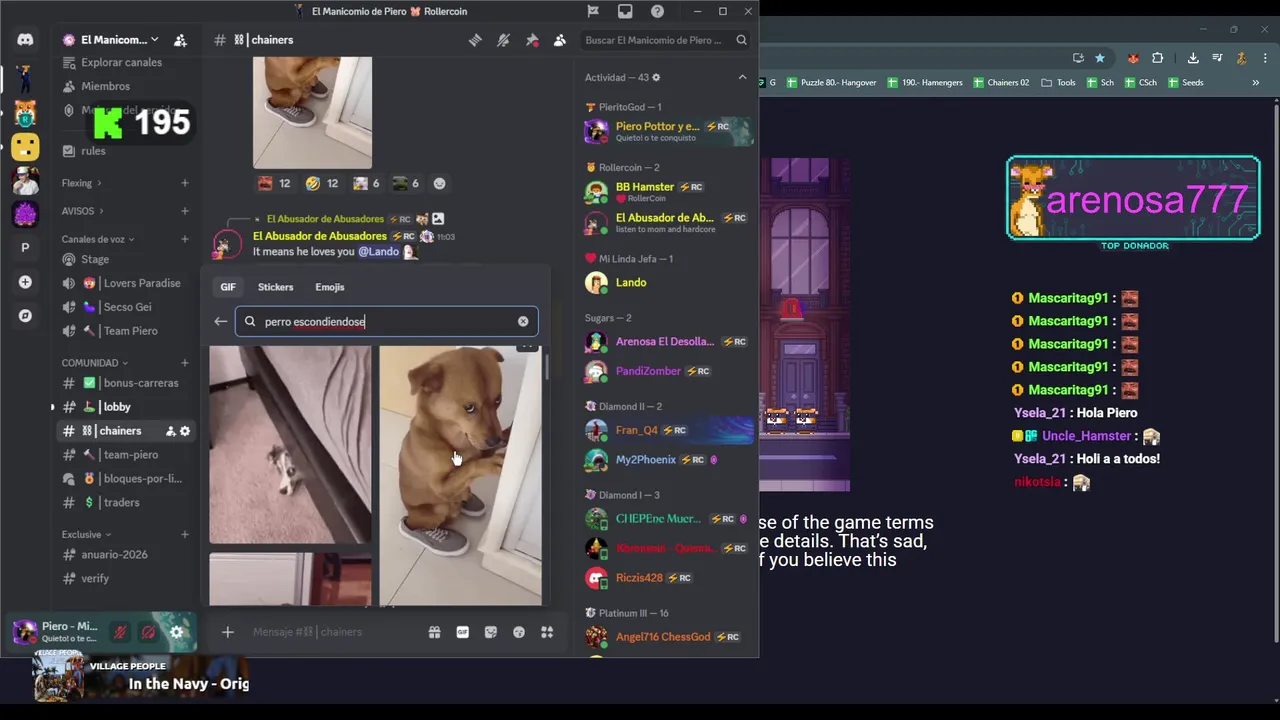Open Puzzle 80.- Hangover bookmark

point(830,82)
